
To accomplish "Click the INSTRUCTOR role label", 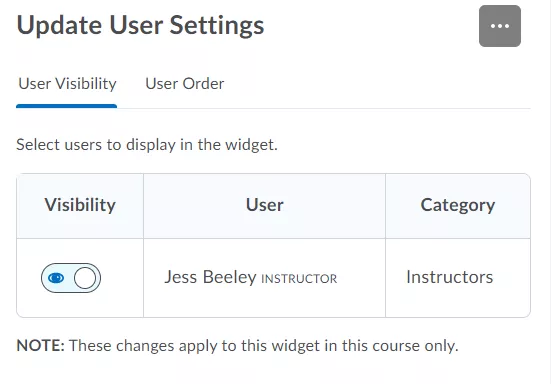I will (x=299, y=279).
